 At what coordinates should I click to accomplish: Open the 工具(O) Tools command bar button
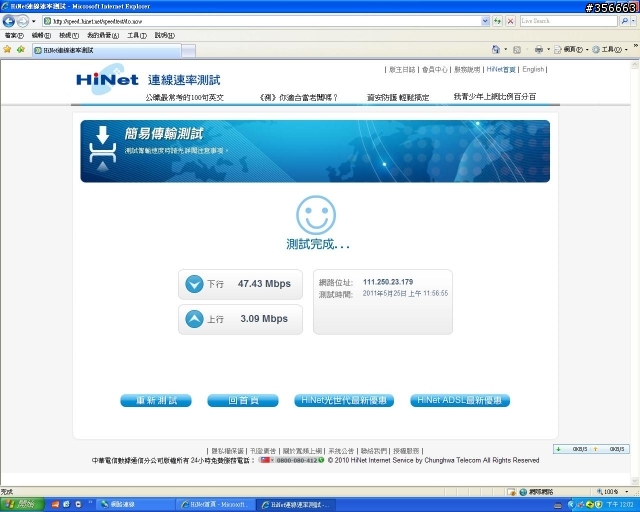pyautogui.click(x=610, y=49)
